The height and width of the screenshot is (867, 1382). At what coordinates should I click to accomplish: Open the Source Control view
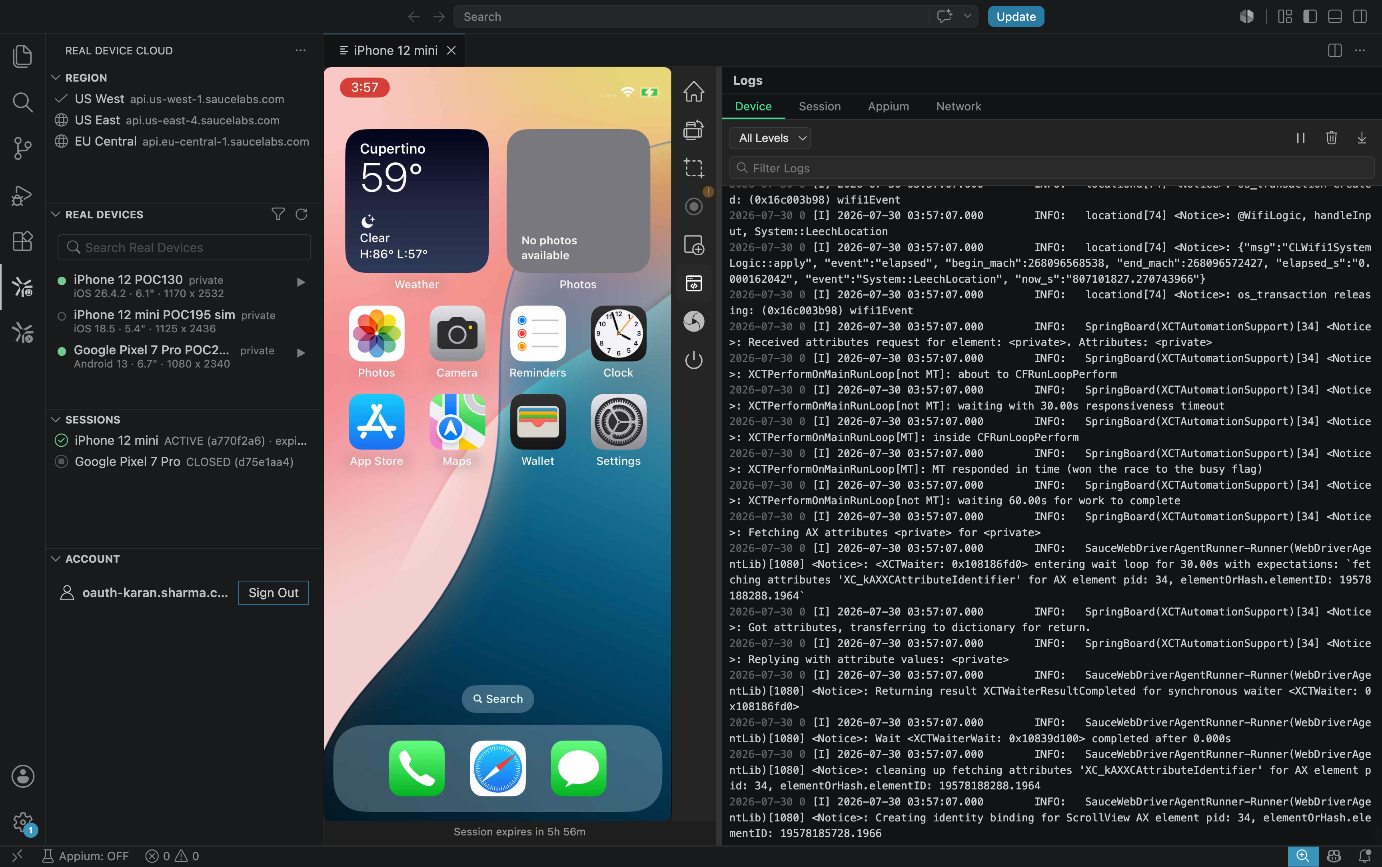coord(22,149)
